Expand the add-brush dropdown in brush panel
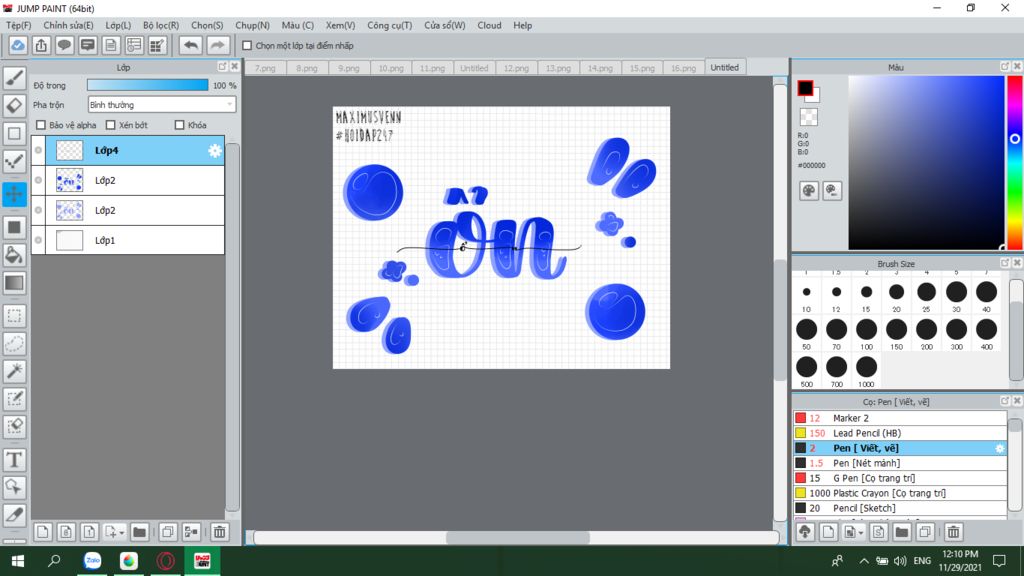This screenshot has height=576, width=1024. coord(861,533)
